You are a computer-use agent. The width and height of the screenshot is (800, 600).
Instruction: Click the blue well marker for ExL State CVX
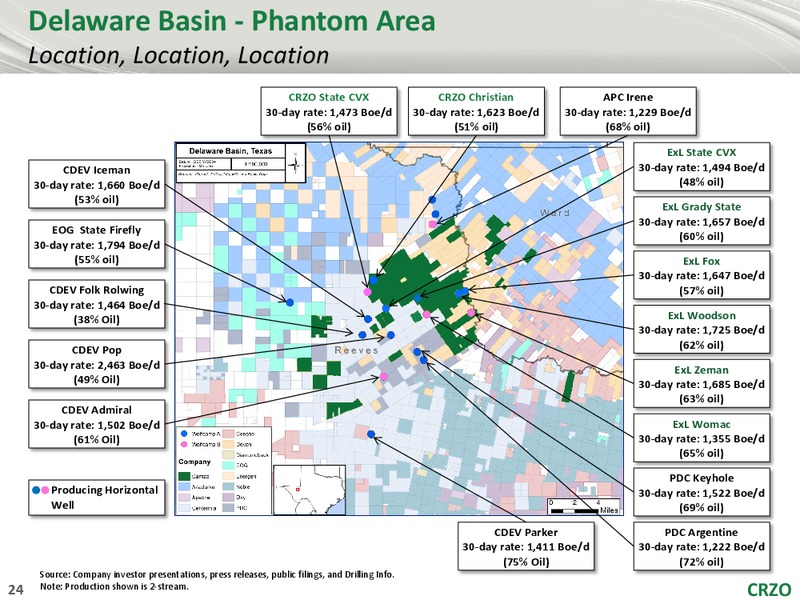[386, 309]
